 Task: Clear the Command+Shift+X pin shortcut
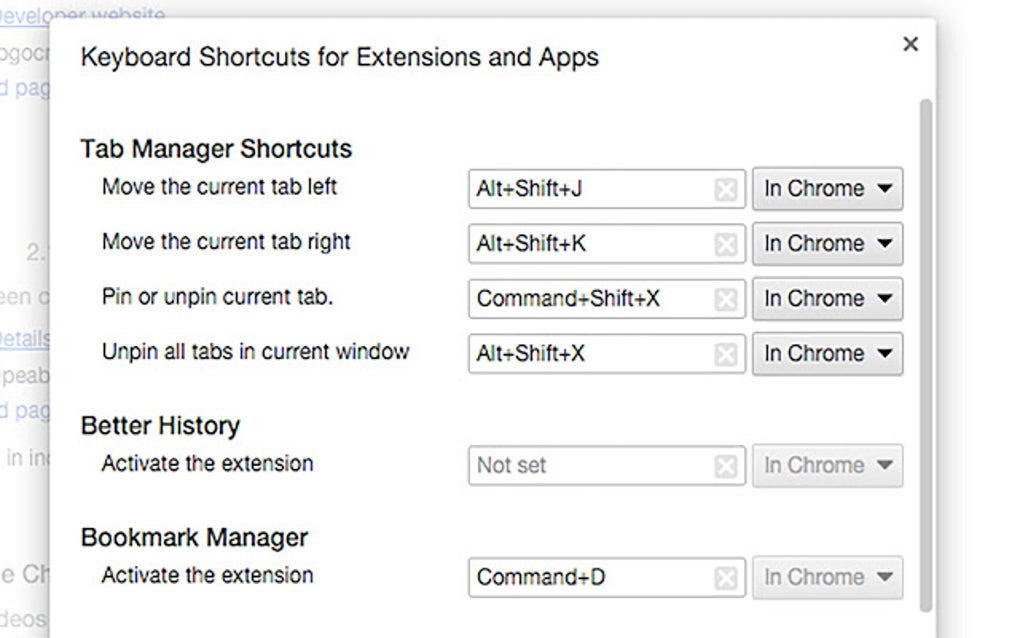coord(726,298)
